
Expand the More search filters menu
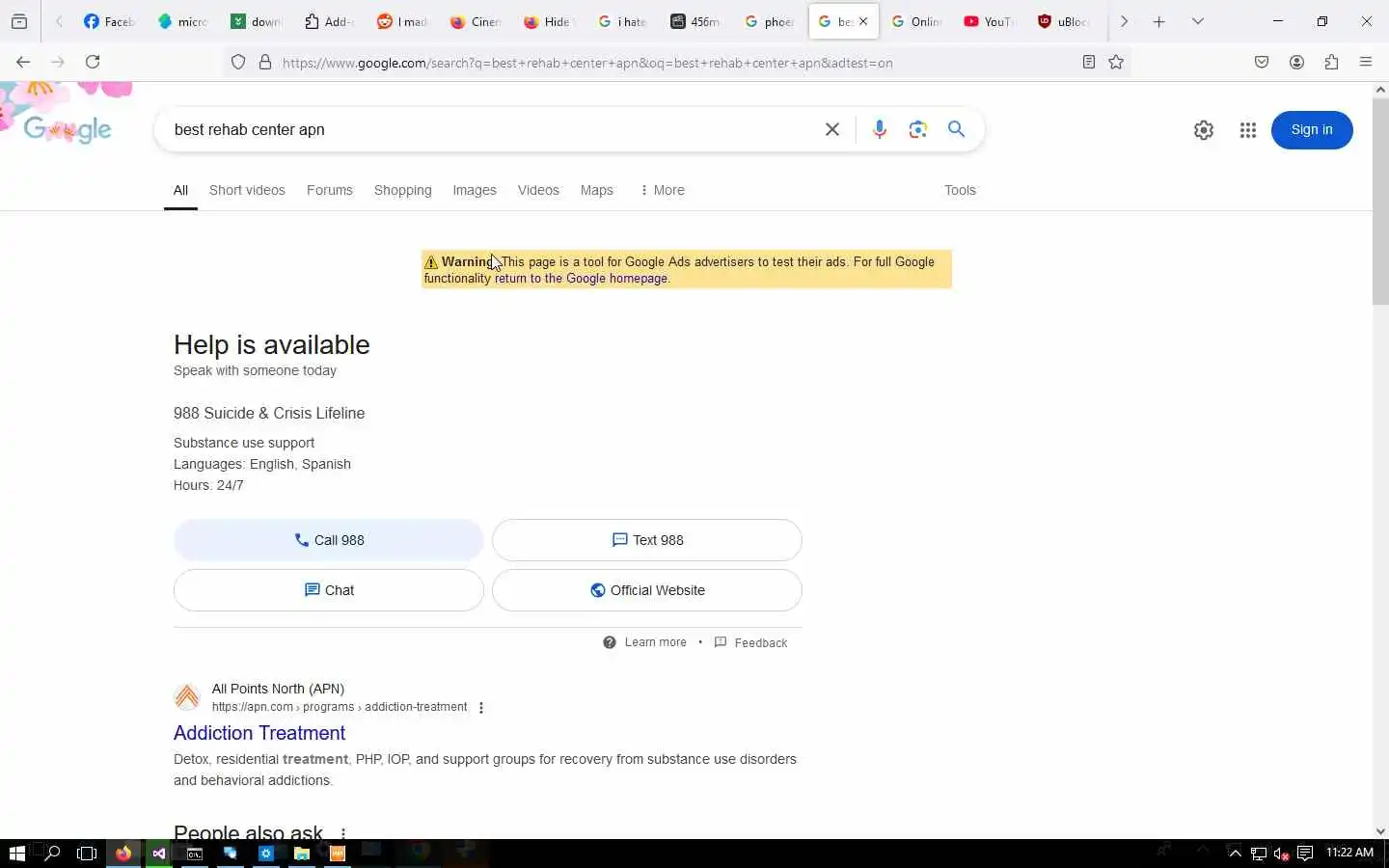pos(662,190)
